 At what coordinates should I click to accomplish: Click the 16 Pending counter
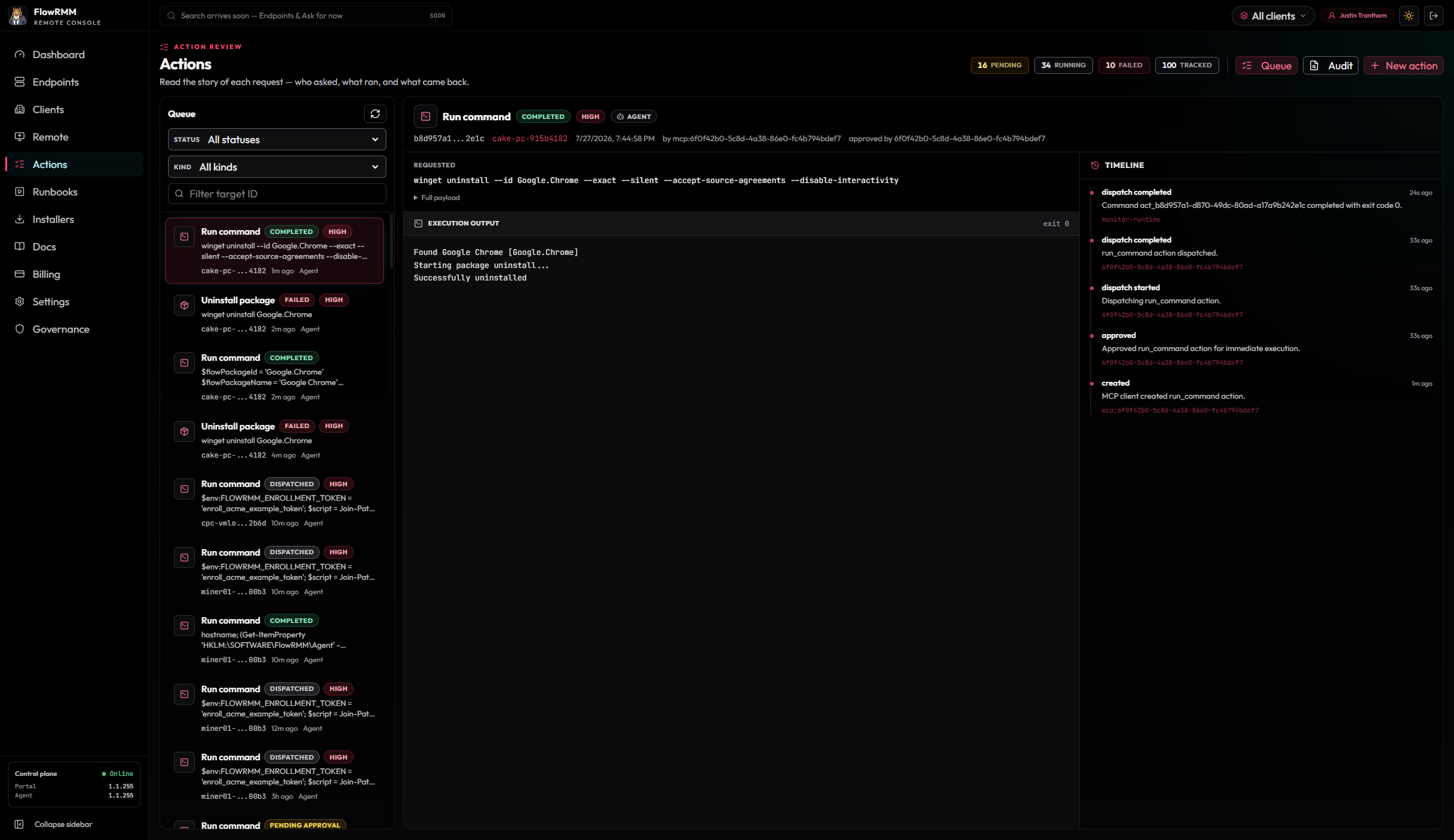(x=1000, y=65)
